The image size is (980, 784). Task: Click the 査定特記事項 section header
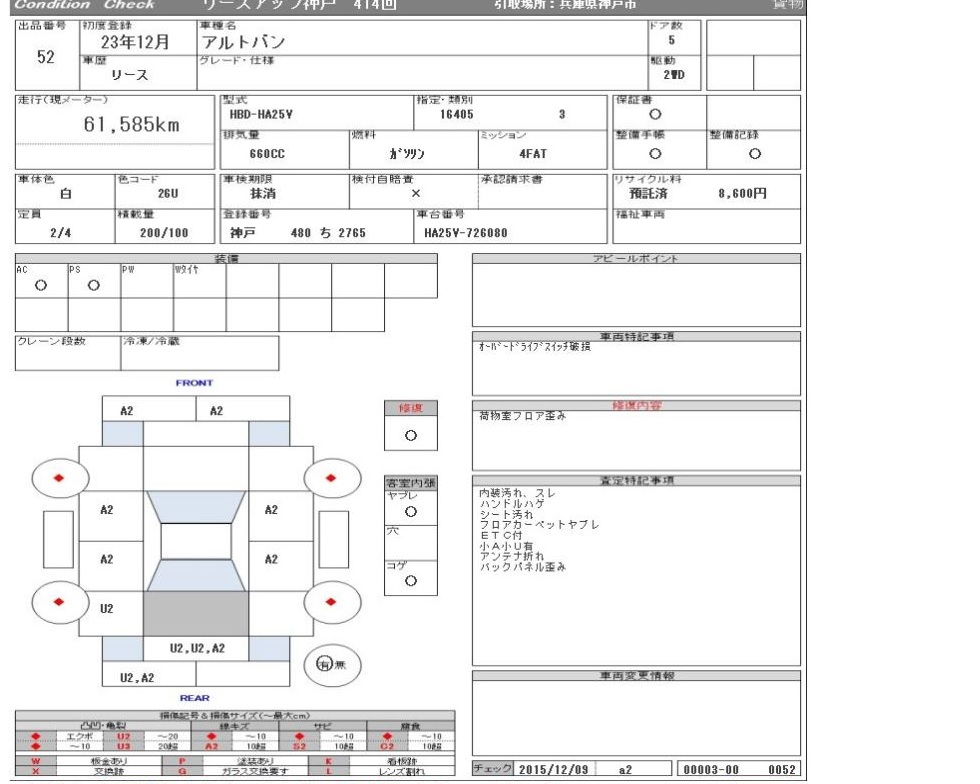click(636, 481)
